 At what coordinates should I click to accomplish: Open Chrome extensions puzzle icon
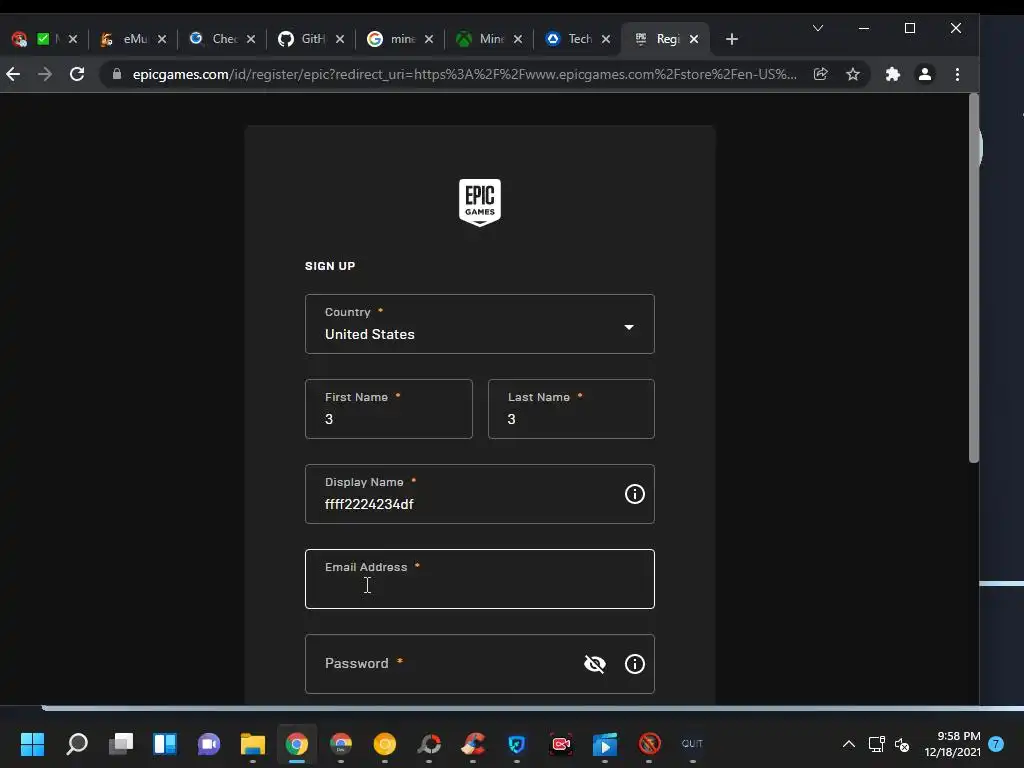coord(893,74)
